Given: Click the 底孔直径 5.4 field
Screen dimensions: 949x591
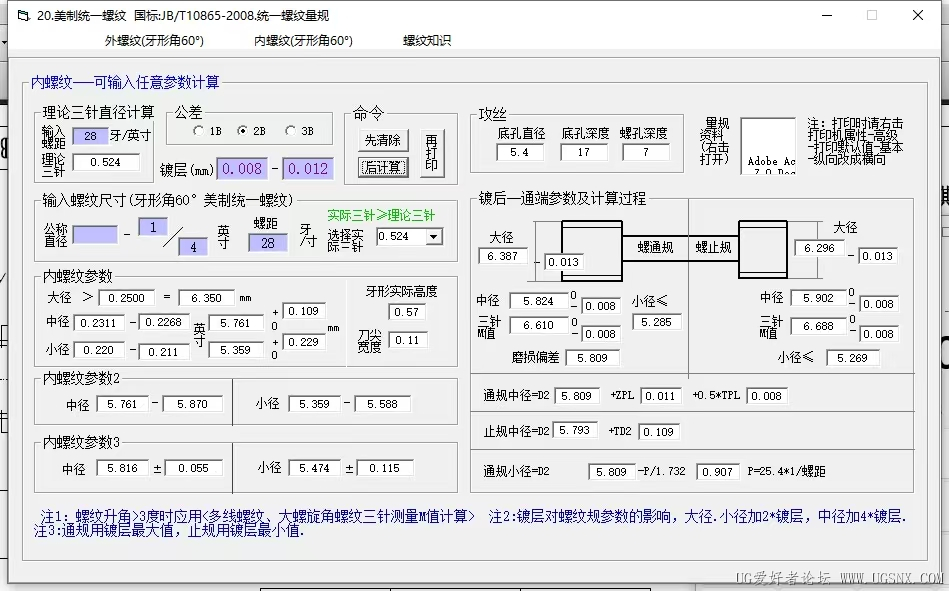Looking at the screenshot, I should pos(519,152).
